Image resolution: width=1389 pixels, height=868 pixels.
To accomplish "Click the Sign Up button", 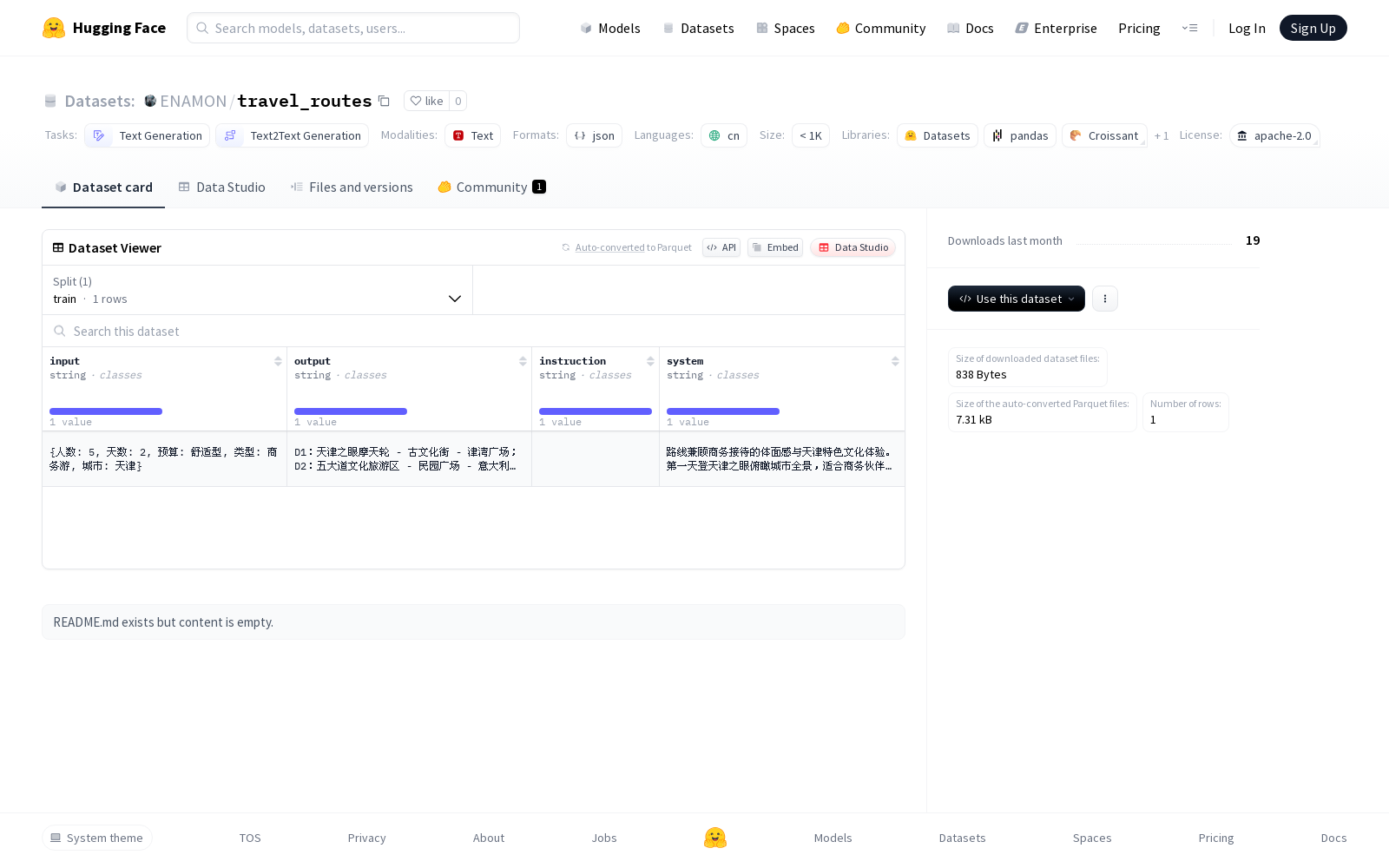I will coord(1313,28).
